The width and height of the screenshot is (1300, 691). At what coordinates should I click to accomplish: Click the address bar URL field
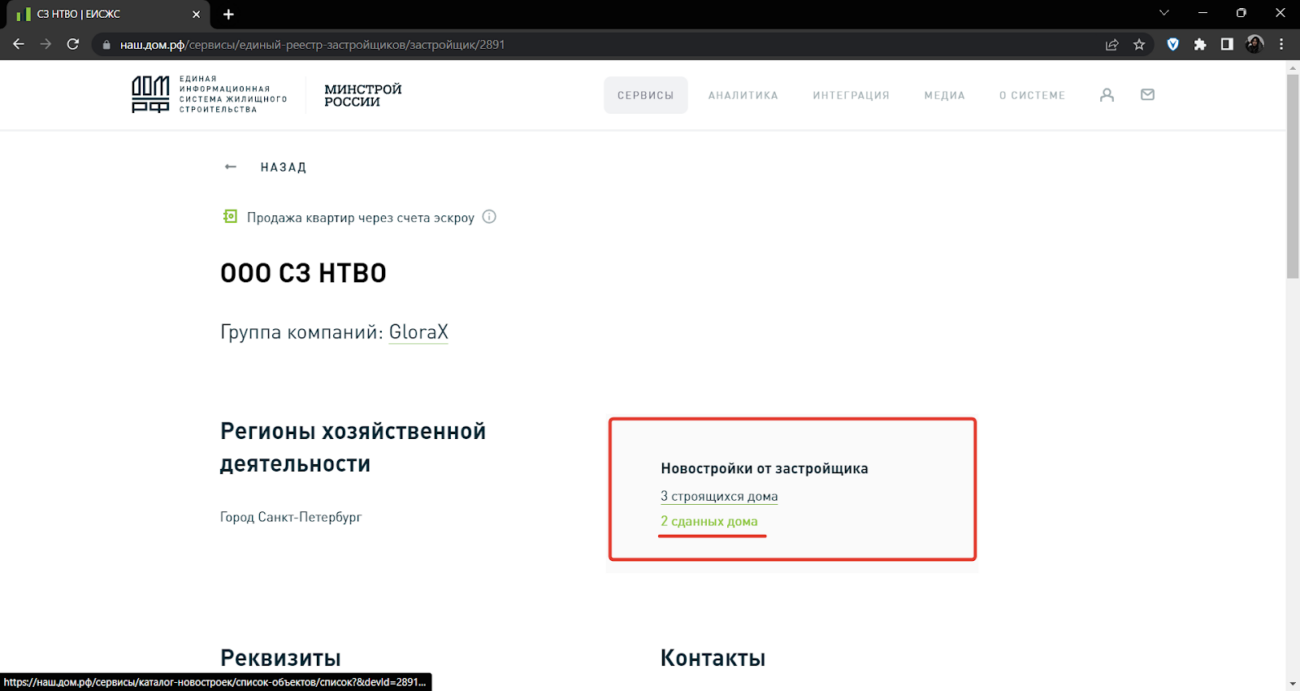click(x=600, y=44)
